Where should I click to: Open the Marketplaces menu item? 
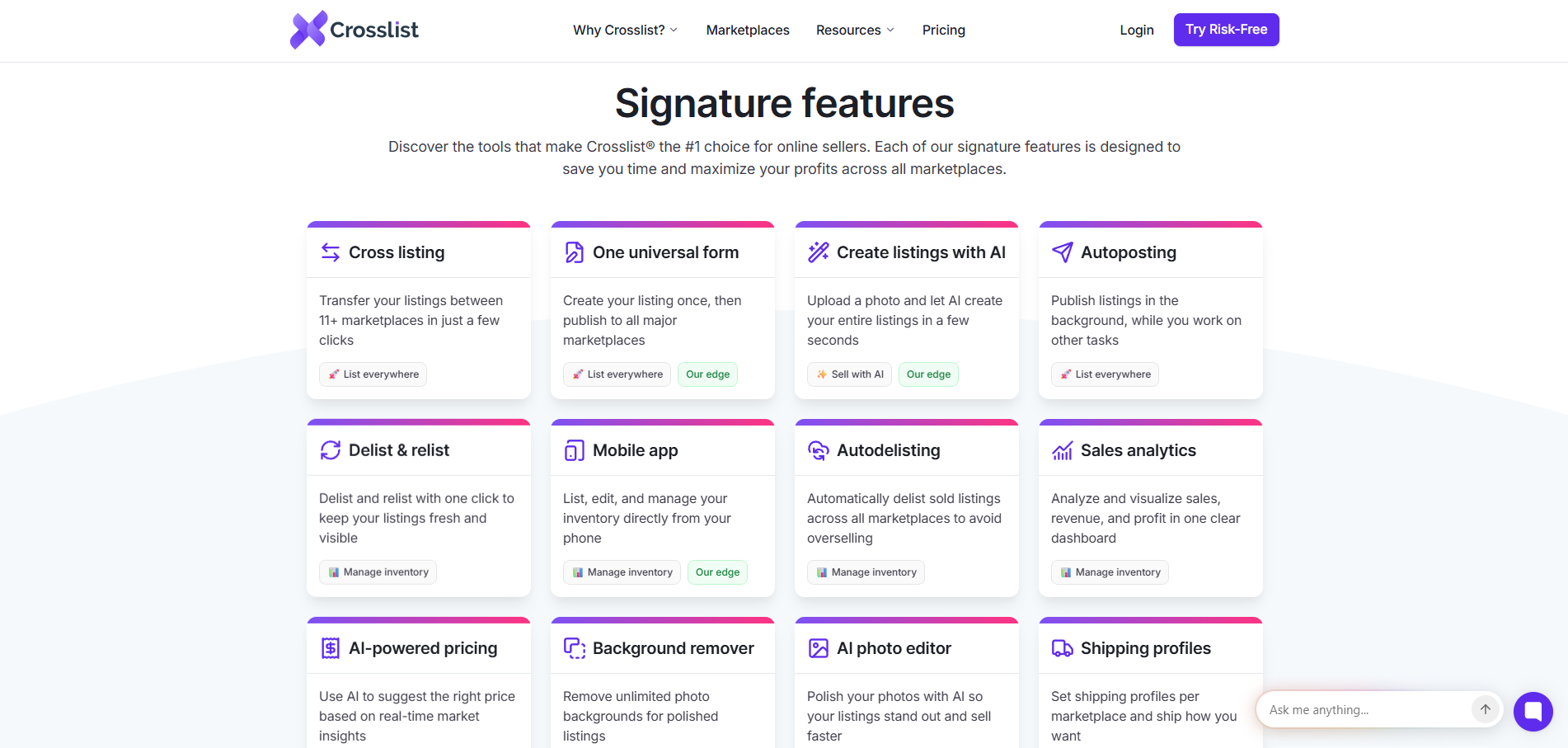[748, 30]
